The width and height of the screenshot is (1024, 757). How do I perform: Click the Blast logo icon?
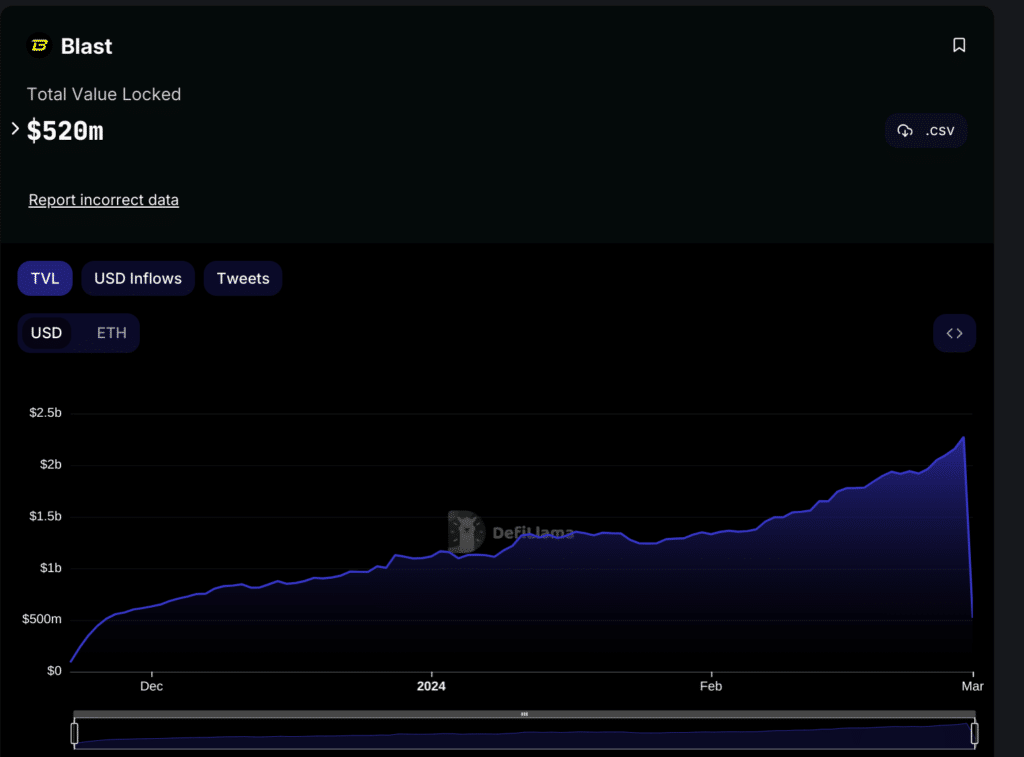39,46
